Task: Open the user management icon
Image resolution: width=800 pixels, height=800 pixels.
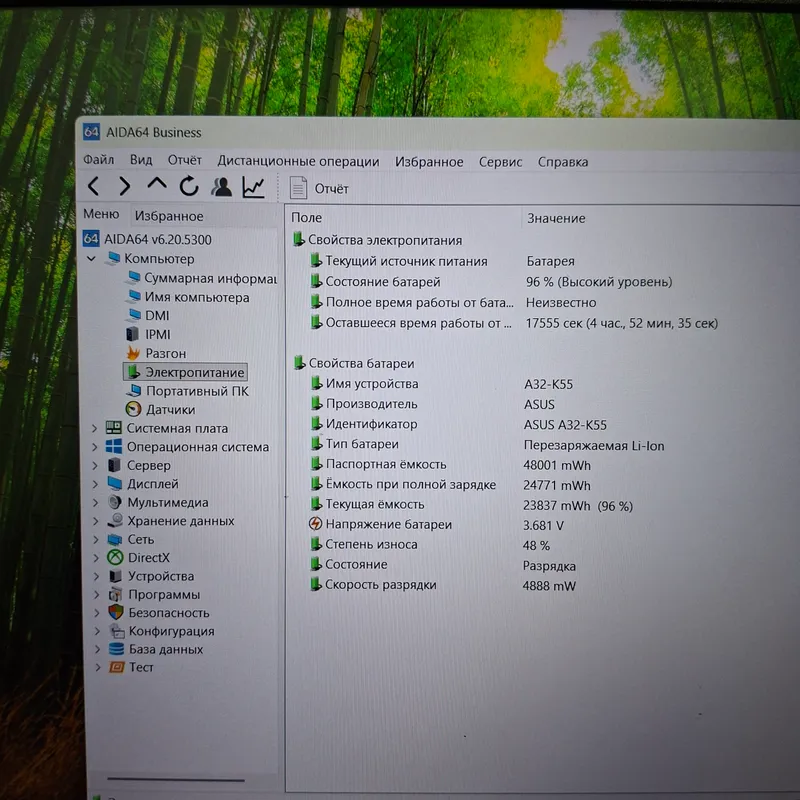Action: click(221, 187)
